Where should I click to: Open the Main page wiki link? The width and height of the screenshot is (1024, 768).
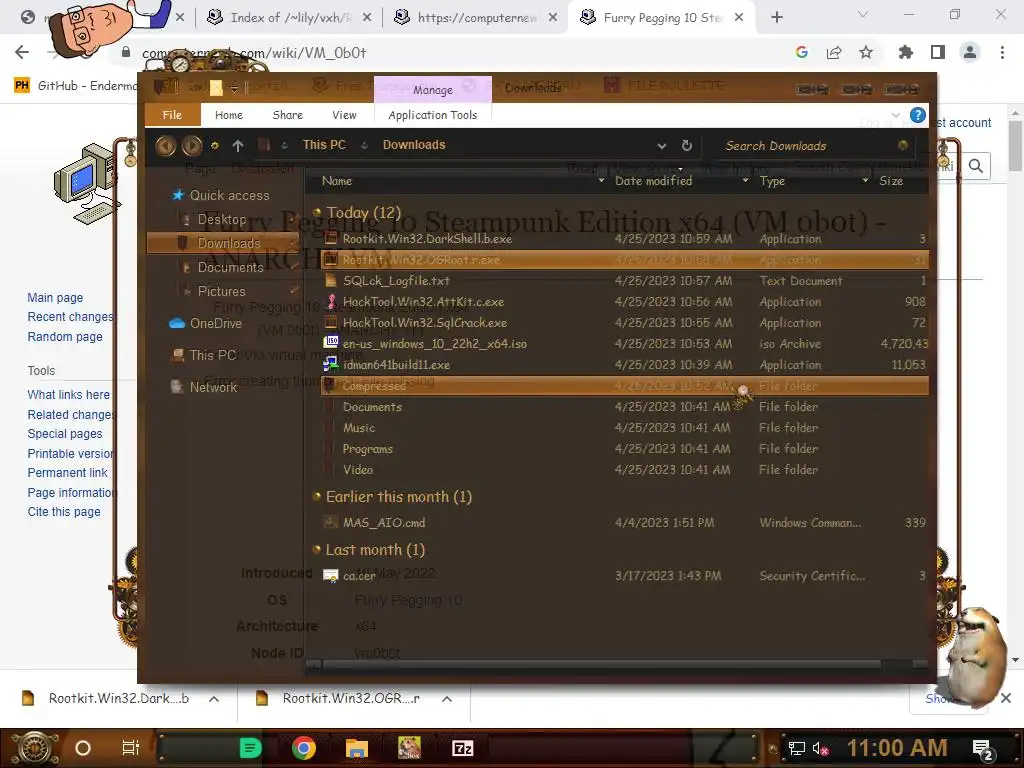pos(55,298)
